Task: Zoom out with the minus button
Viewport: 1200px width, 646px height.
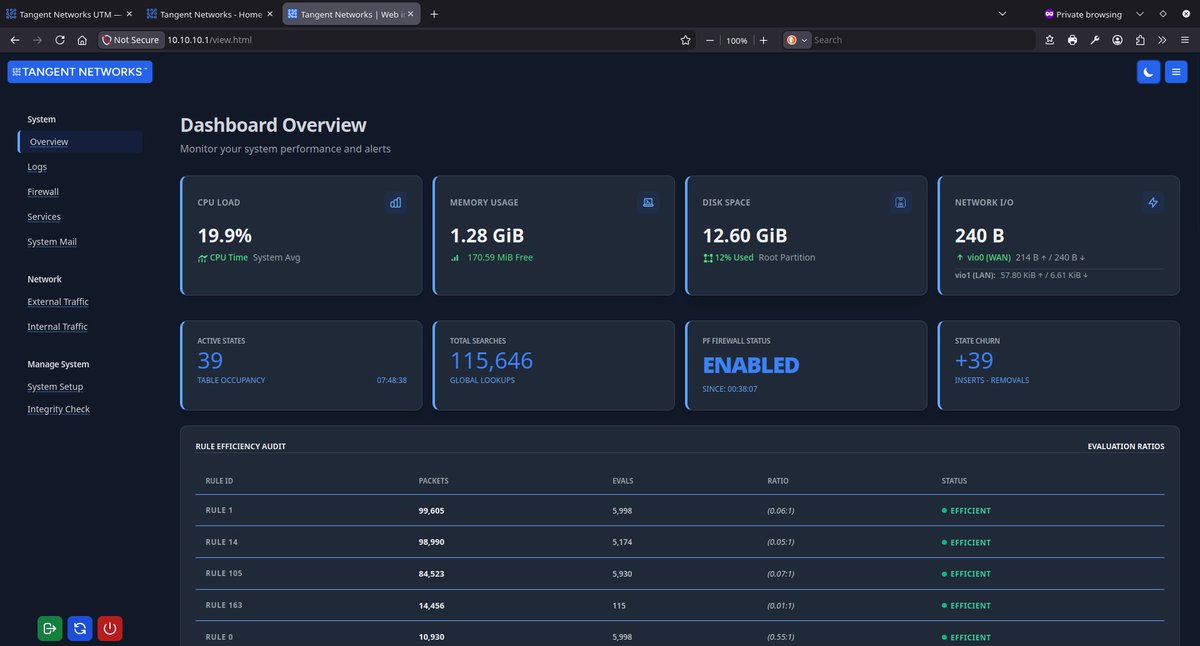Action: [710, 40]
